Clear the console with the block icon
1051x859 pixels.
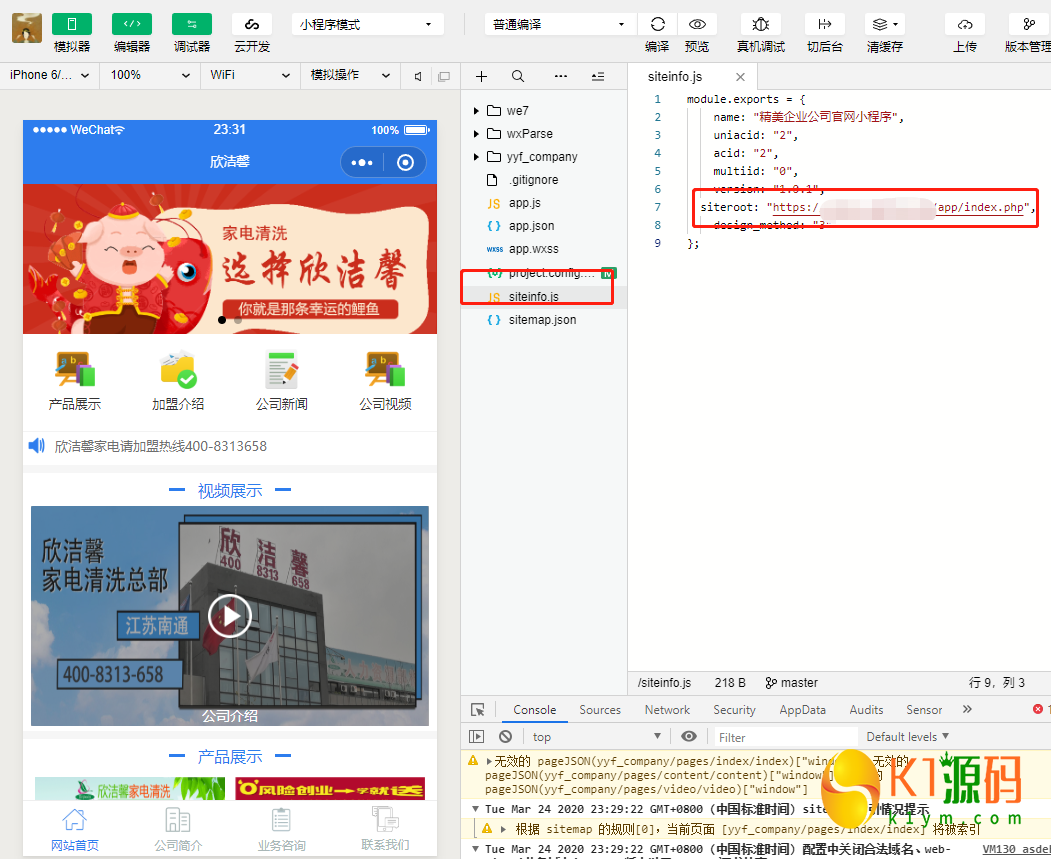pos(505,736)
